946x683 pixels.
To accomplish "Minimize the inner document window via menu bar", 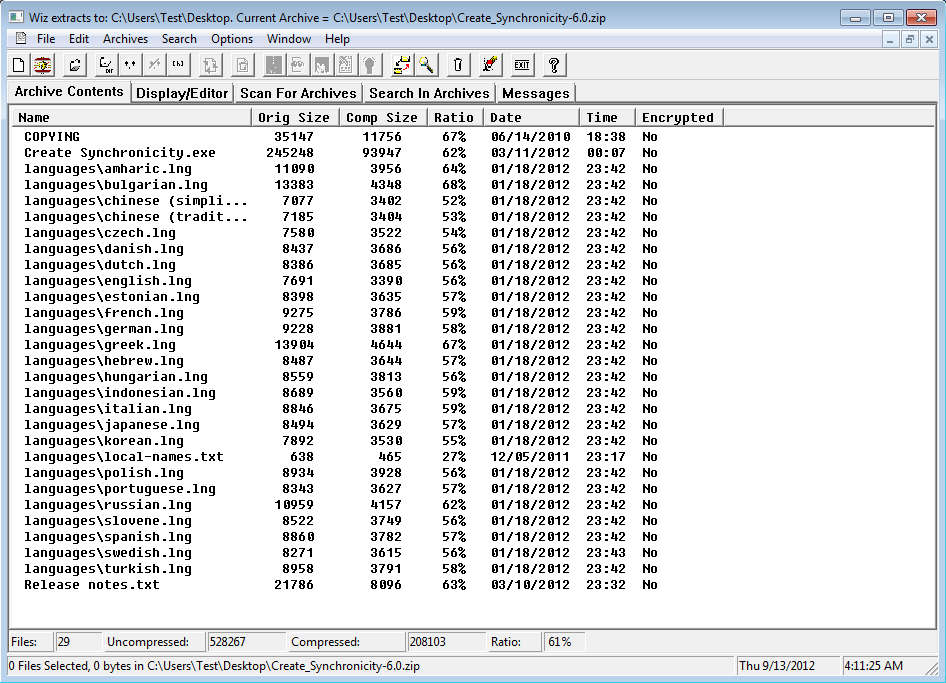I will (x=890, y=40).
